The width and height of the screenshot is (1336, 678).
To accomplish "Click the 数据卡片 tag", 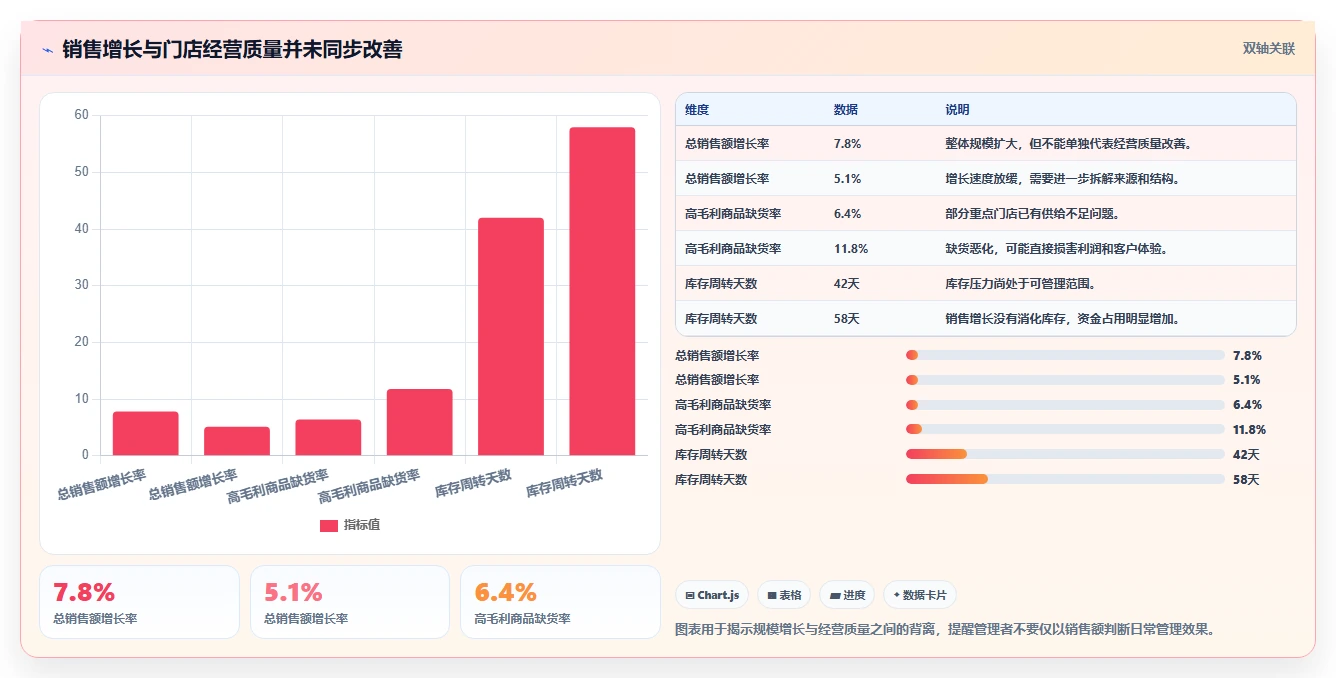I will (919, 595).
